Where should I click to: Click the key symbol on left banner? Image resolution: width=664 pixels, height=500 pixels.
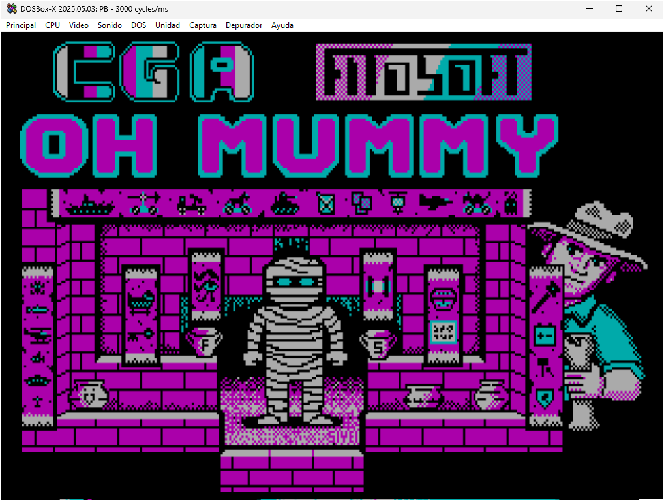141,335
